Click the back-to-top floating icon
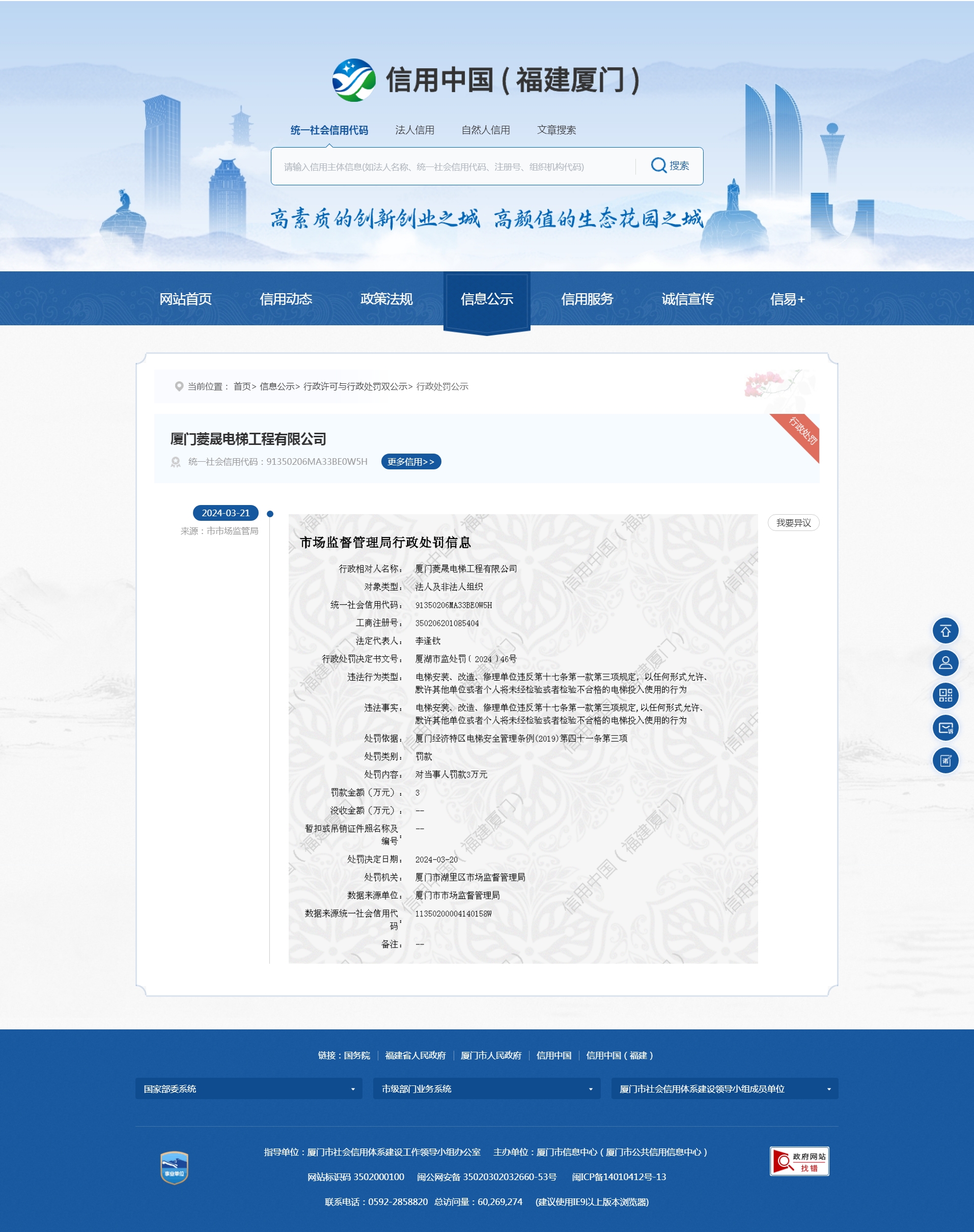This screenshot has width=974, height=1232. pyautogui.click(x=945, y=631)
